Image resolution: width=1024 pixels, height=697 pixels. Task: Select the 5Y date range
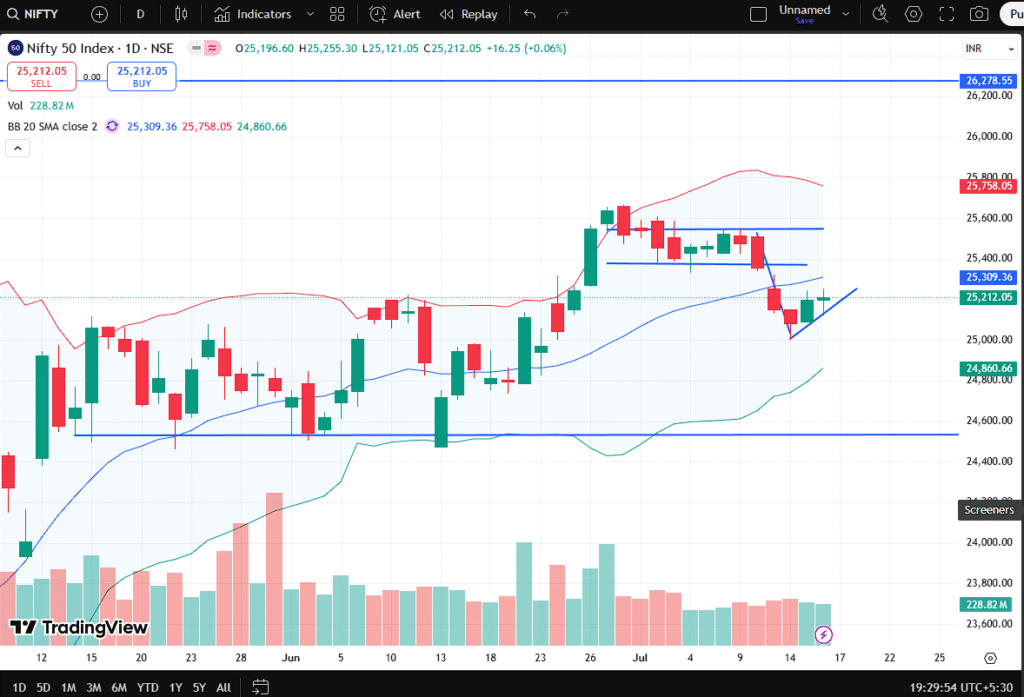[199, 687]
